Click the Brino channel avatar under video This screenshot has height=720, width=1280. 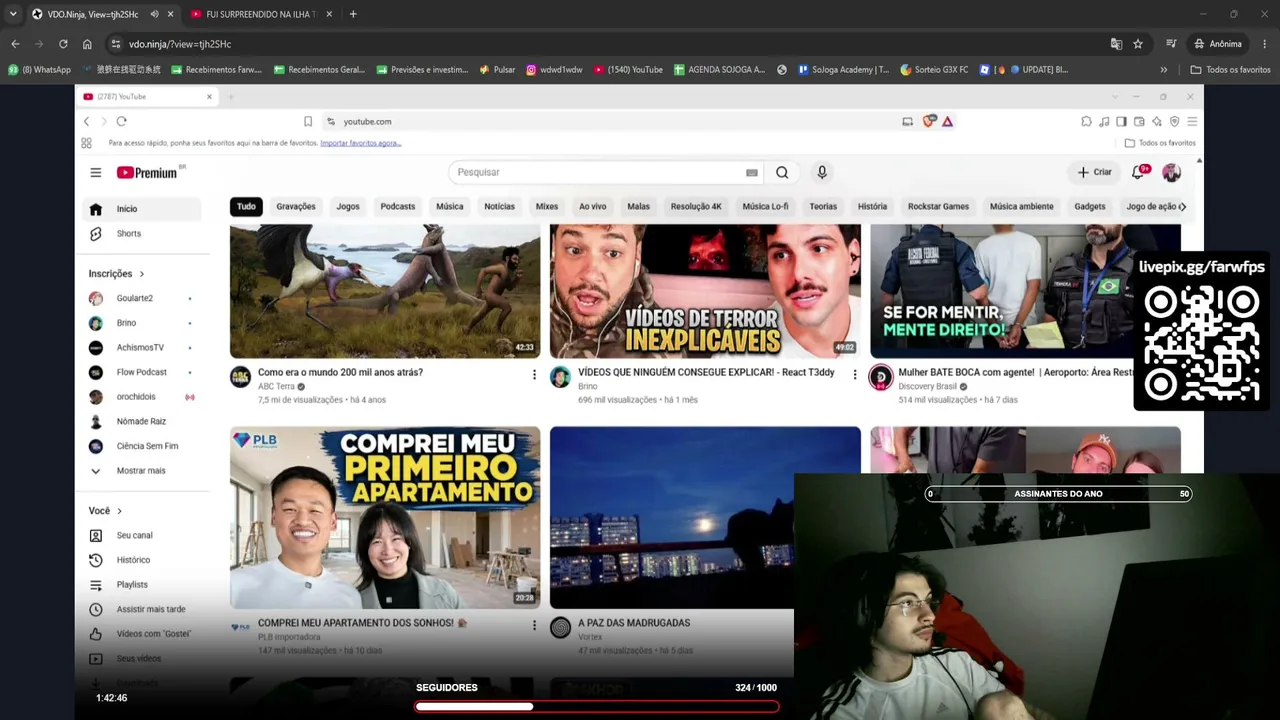(560, 378)
